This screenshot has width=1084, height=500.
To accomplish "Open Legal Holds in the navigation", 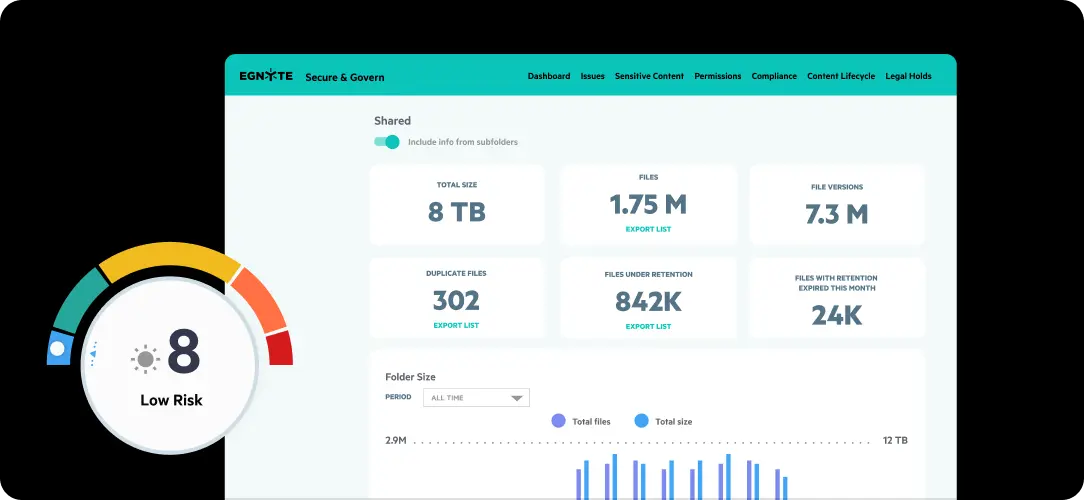I will click(x=908, y=76).
